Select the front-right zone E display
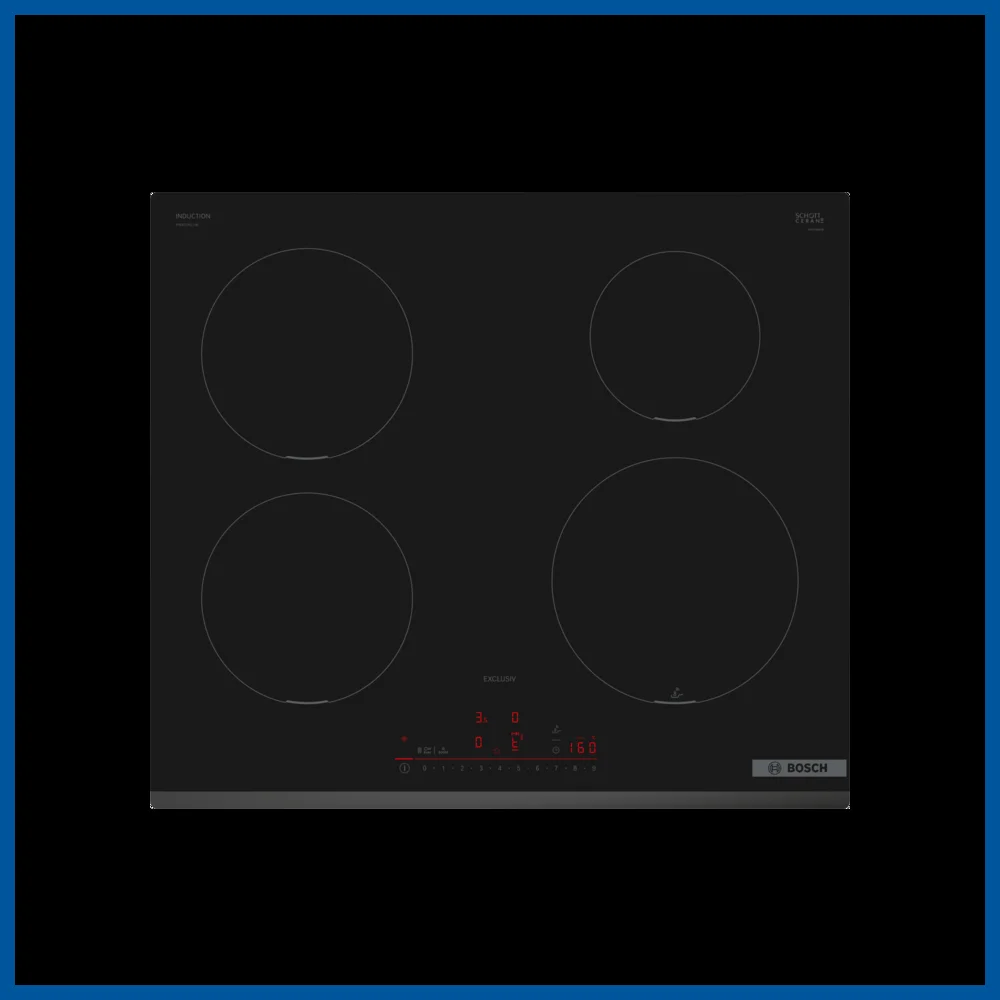Screen dimensions: 1000x1000 (516, 743)
